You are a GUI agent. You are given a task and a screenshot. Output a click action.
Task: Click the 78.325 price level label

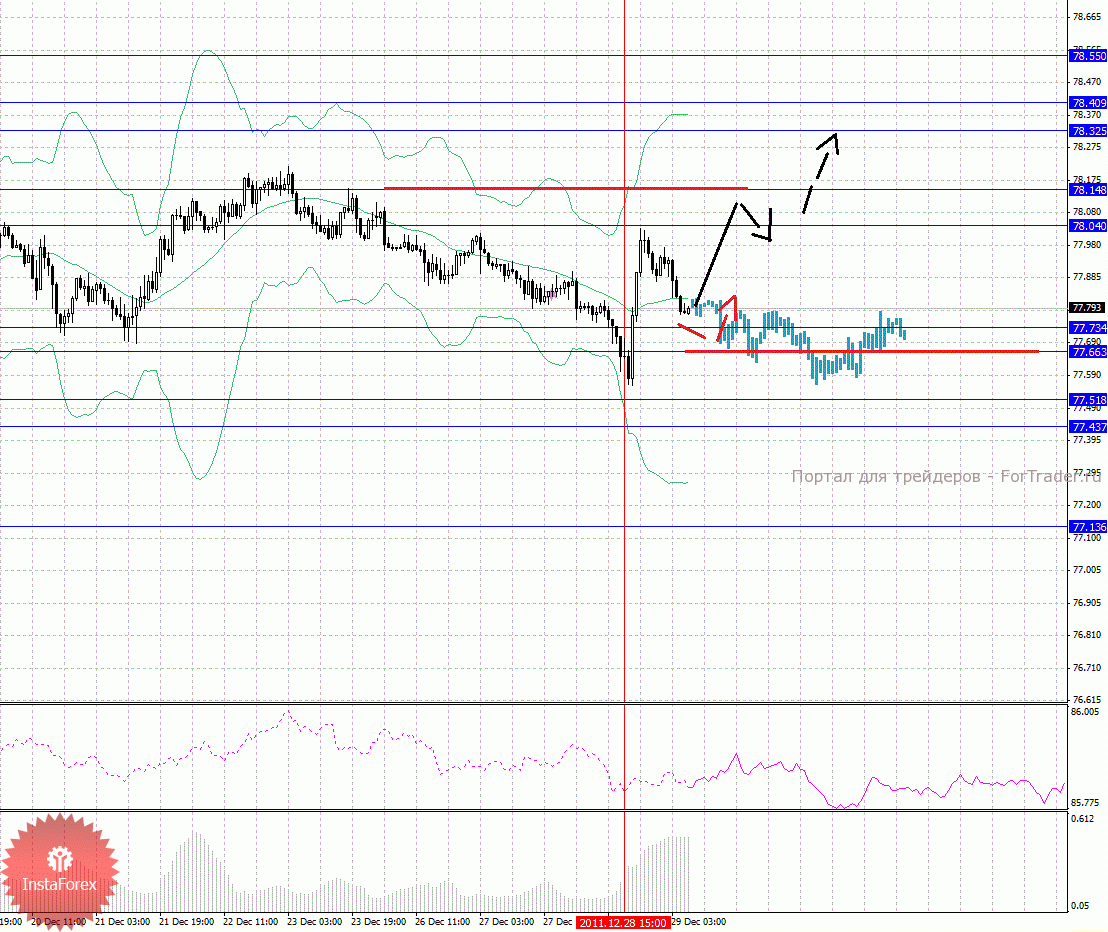pyautogui.click(x=1088, y=131)
